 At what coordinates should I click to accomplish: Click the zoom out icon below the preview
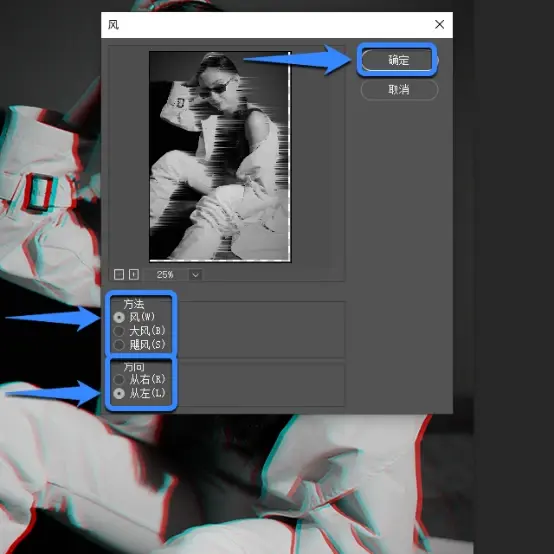[119, 275]
